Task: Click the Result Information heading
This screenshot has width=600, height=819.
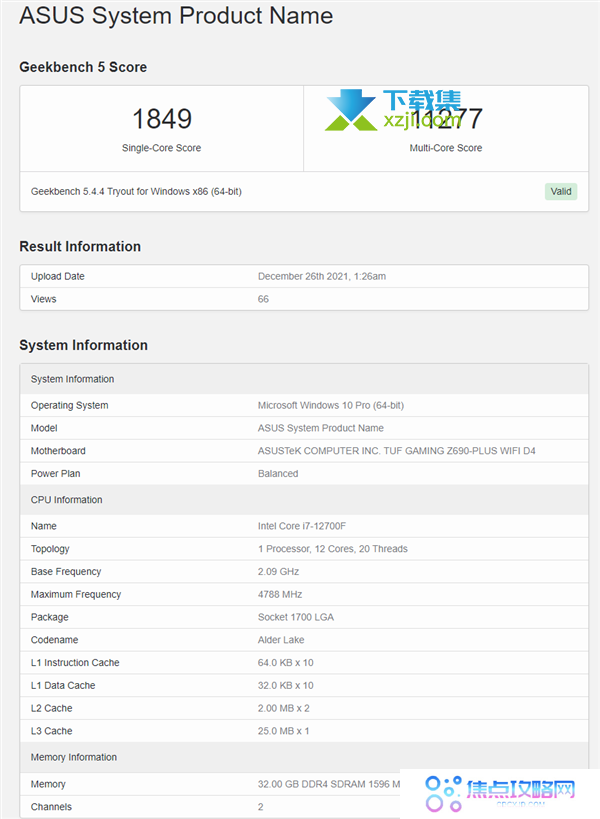Action: pyautogui.click(x=80, y=247)
